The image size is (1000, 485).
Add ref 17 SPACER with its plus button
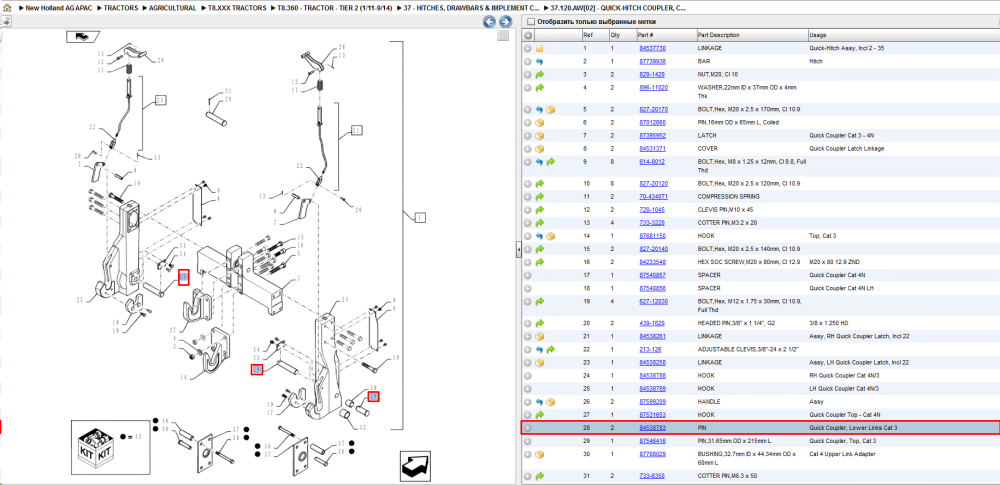coord(527,275)
